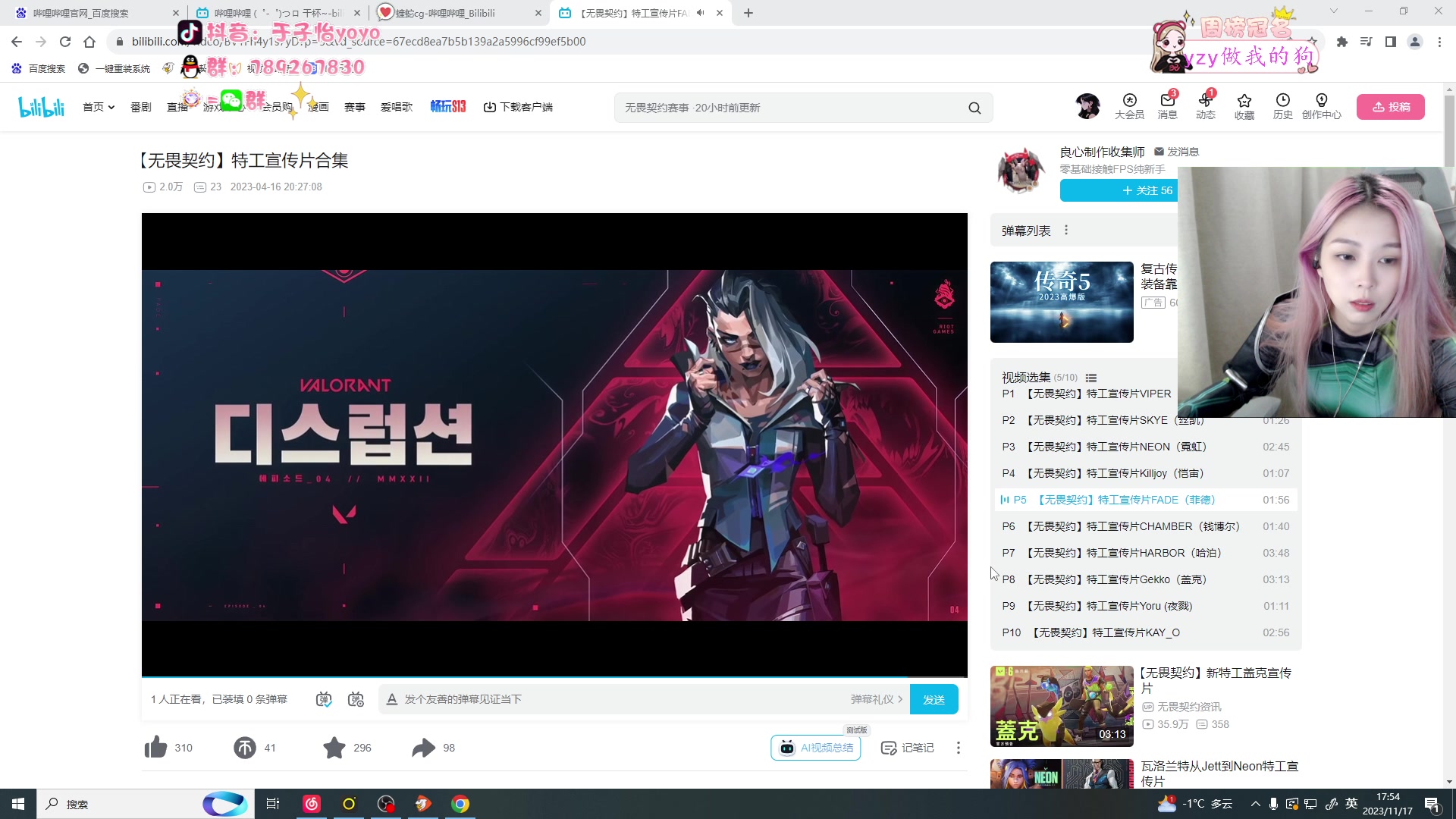Open 消息 messages icon
Screen dimensions: 1456x819
point(1168,106)
